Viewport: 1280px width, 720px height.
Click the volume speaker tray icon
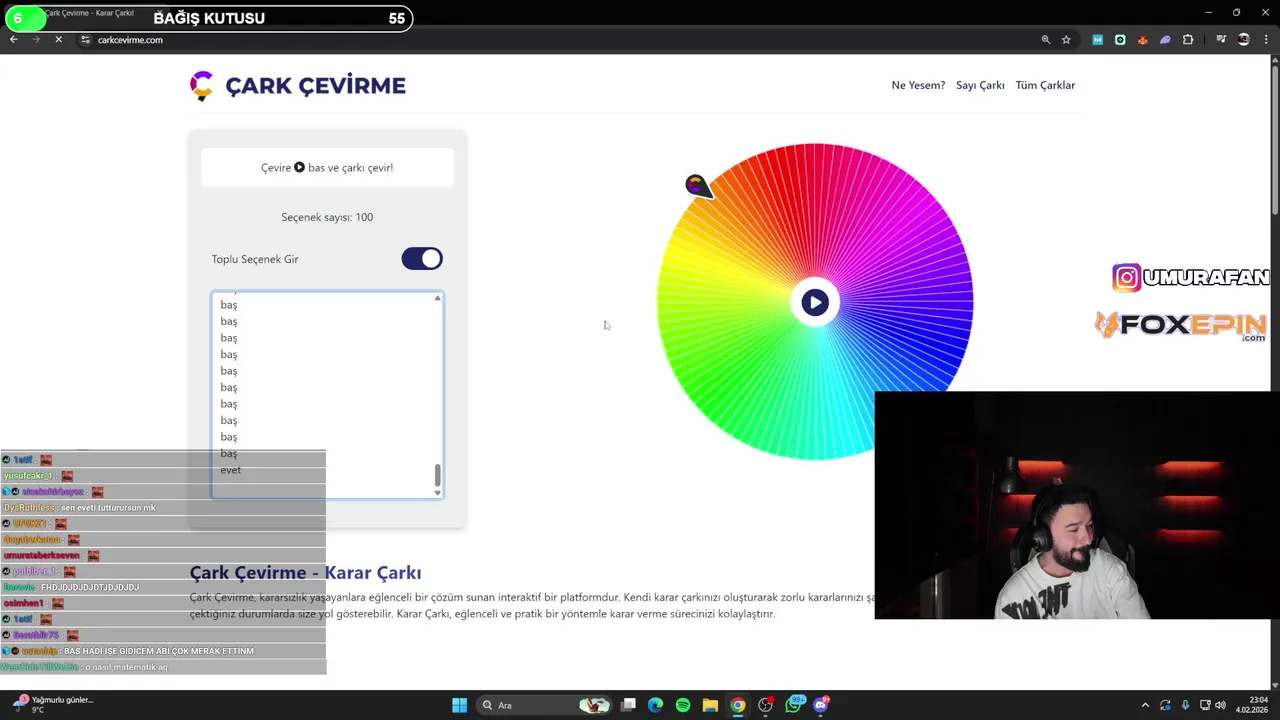click(x=1221, y=705)
